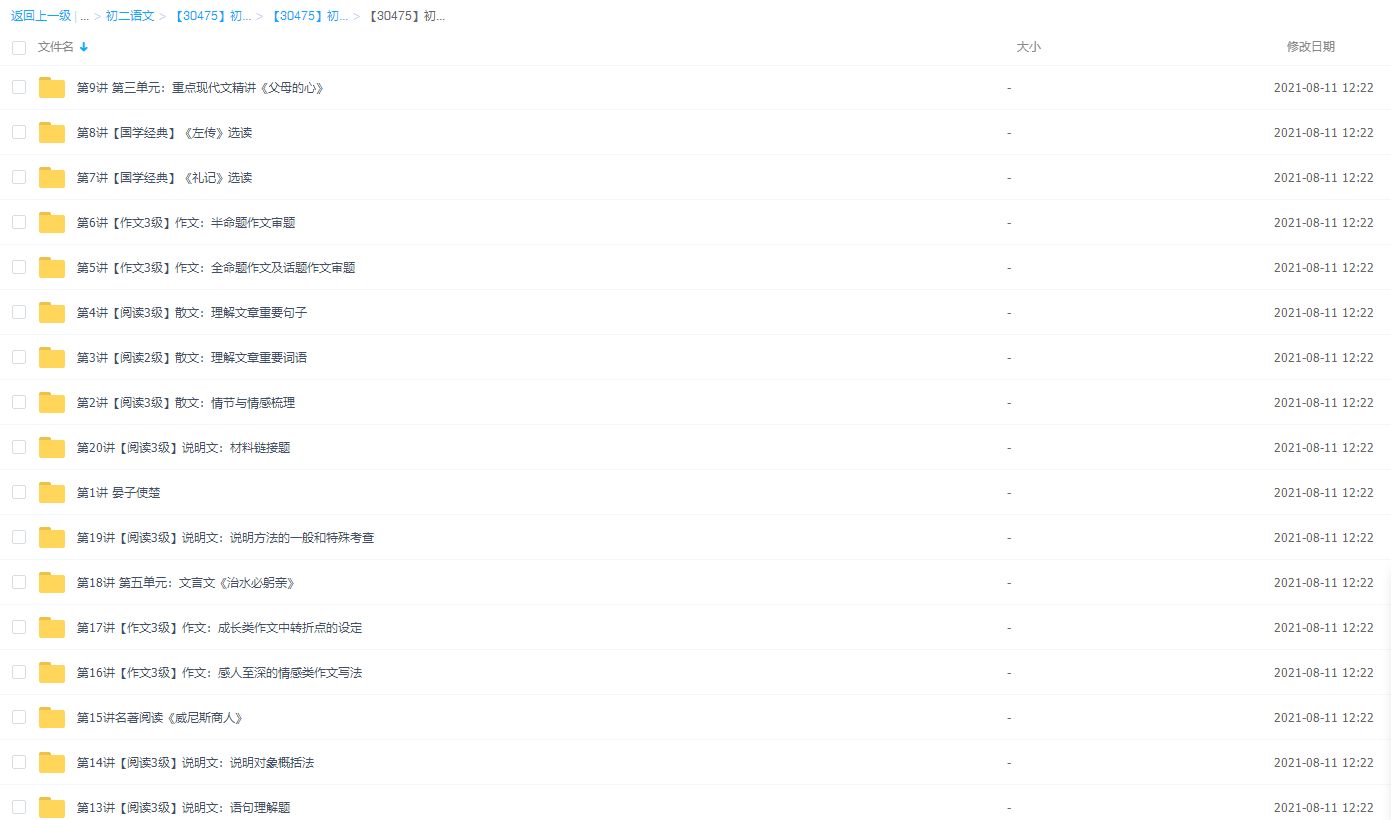Check the 第17讲 row checkbox
The width and height of the screenshot is (1391, 820).
[18, 627]
